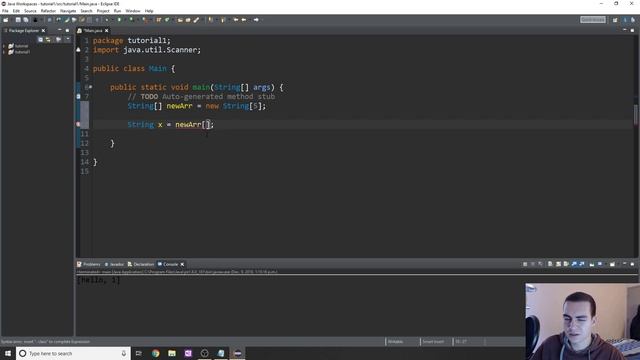Image resolution: width=640 pixels, height=360 pixels.
Task: Click the 'java.util.Scanner' import text
Action: pos(161,50)
